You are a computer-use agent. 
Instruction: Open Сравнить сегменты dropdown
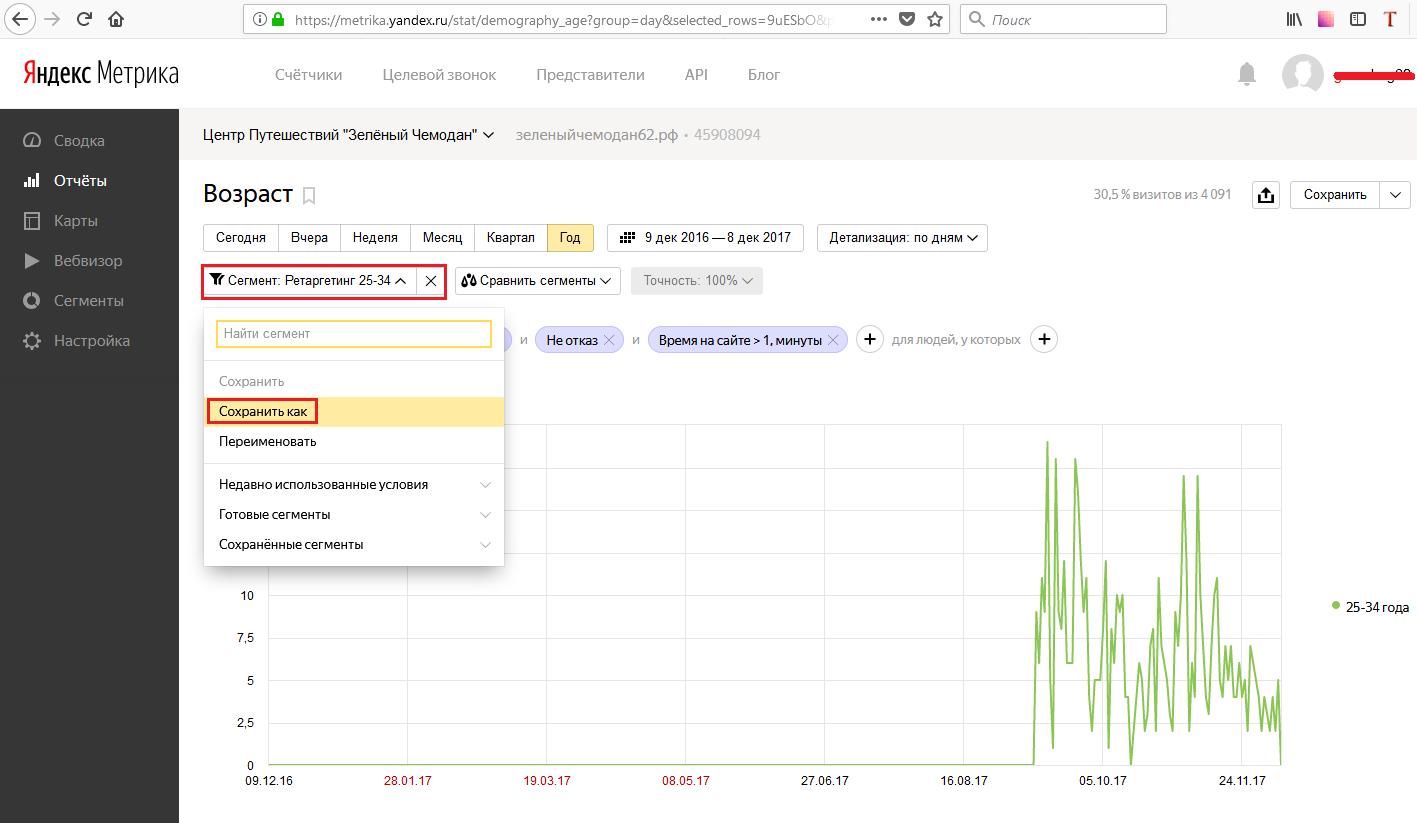point(538,281)
